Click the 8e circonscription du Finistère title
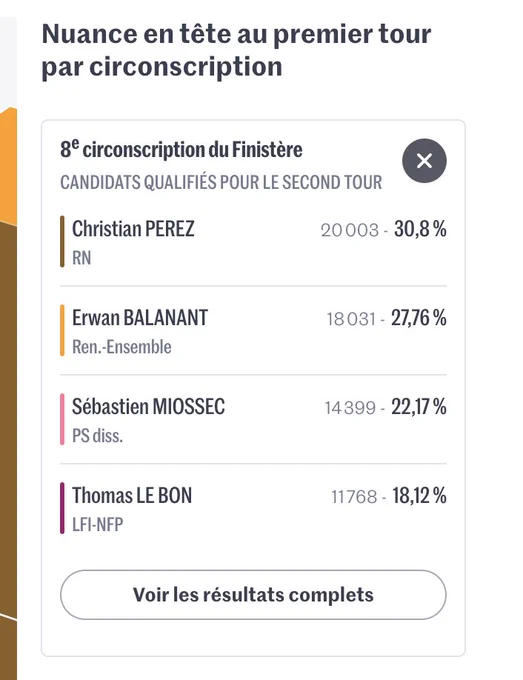The height and width of the screenshot is (680, 523). [181, 150]
